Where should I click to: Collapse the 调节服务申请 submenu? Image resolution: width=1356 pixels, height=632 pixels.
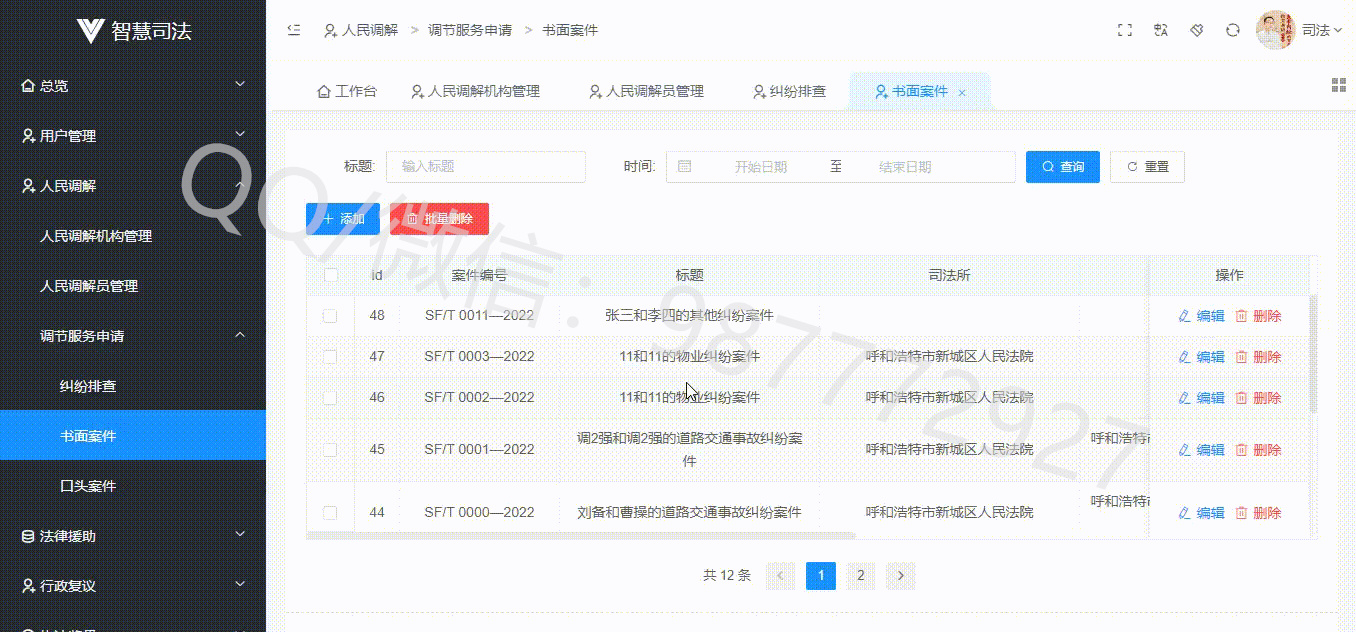(x=133, y=336)
